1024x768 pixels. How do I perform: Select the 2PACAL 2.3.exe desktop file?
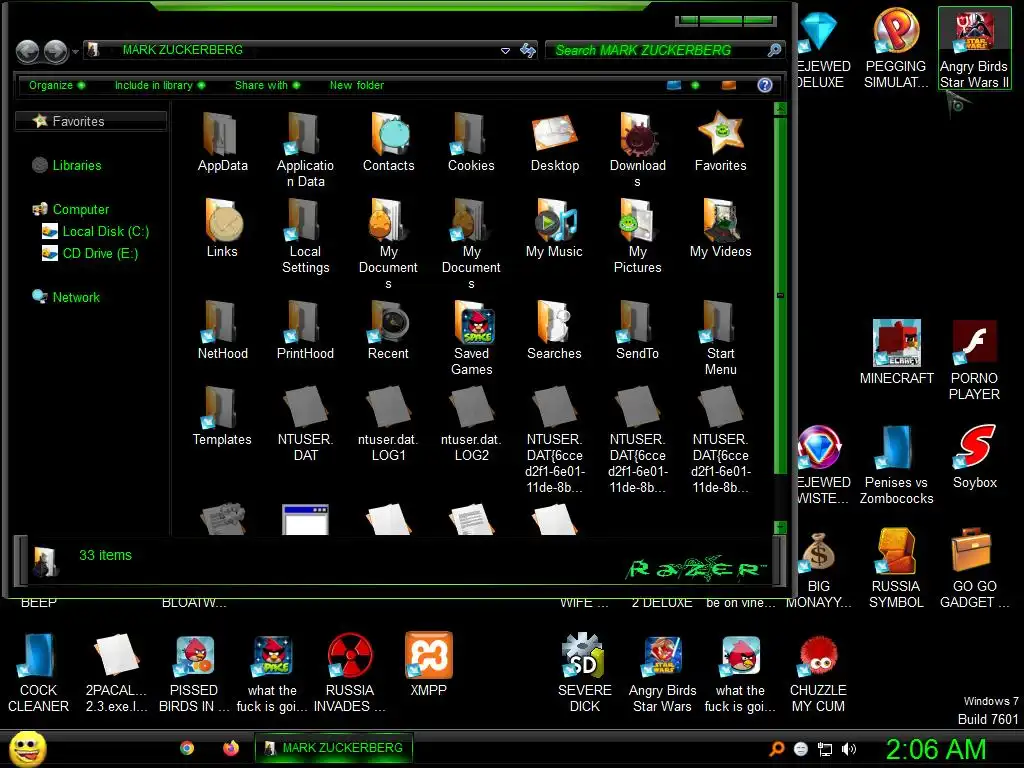coord(116,672)
